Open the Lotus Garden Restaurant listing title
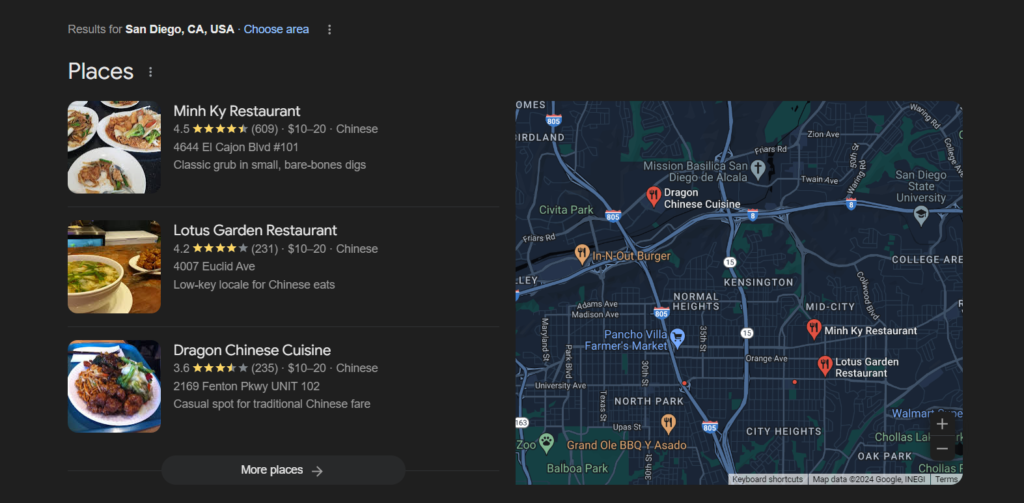Screen dimensions: 1024x503 coord(255,230)
